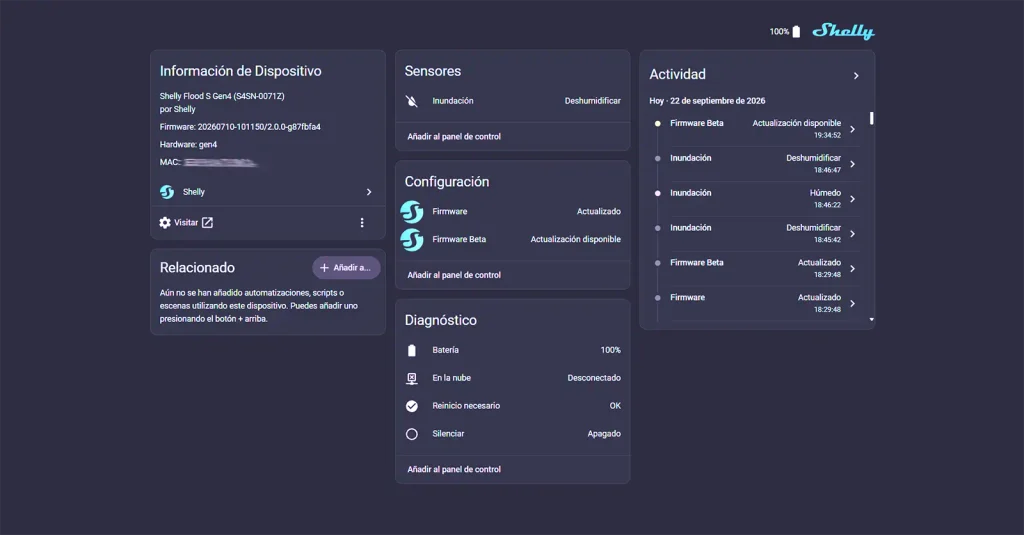Click the Shelly integration icon in device info
Screen dimensions: 1024x535
coord(167,192)
